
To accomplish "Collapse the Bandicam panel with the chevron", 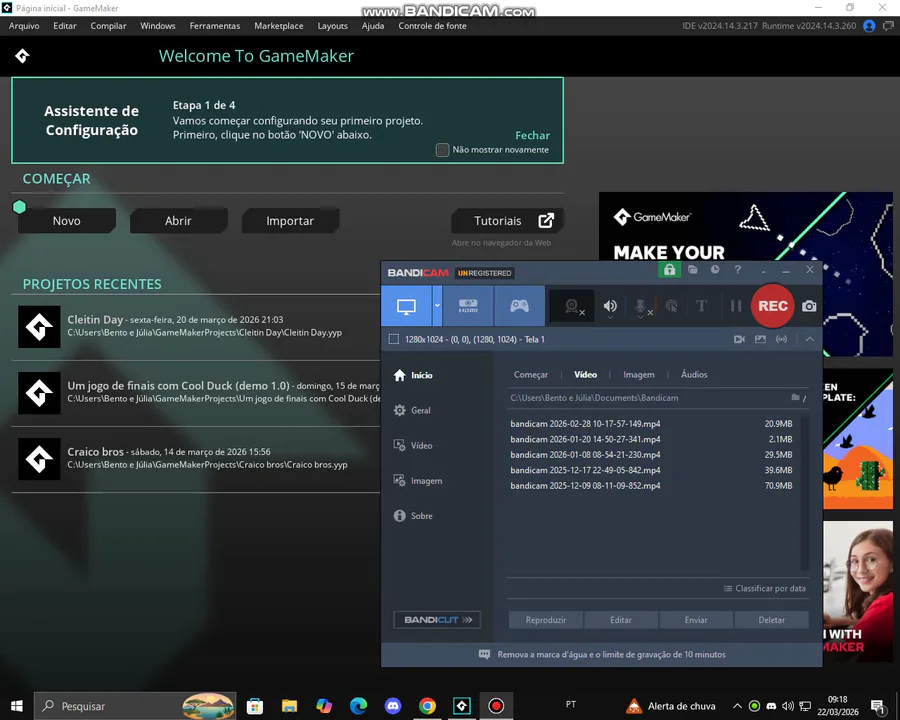I will click(809, 339).
